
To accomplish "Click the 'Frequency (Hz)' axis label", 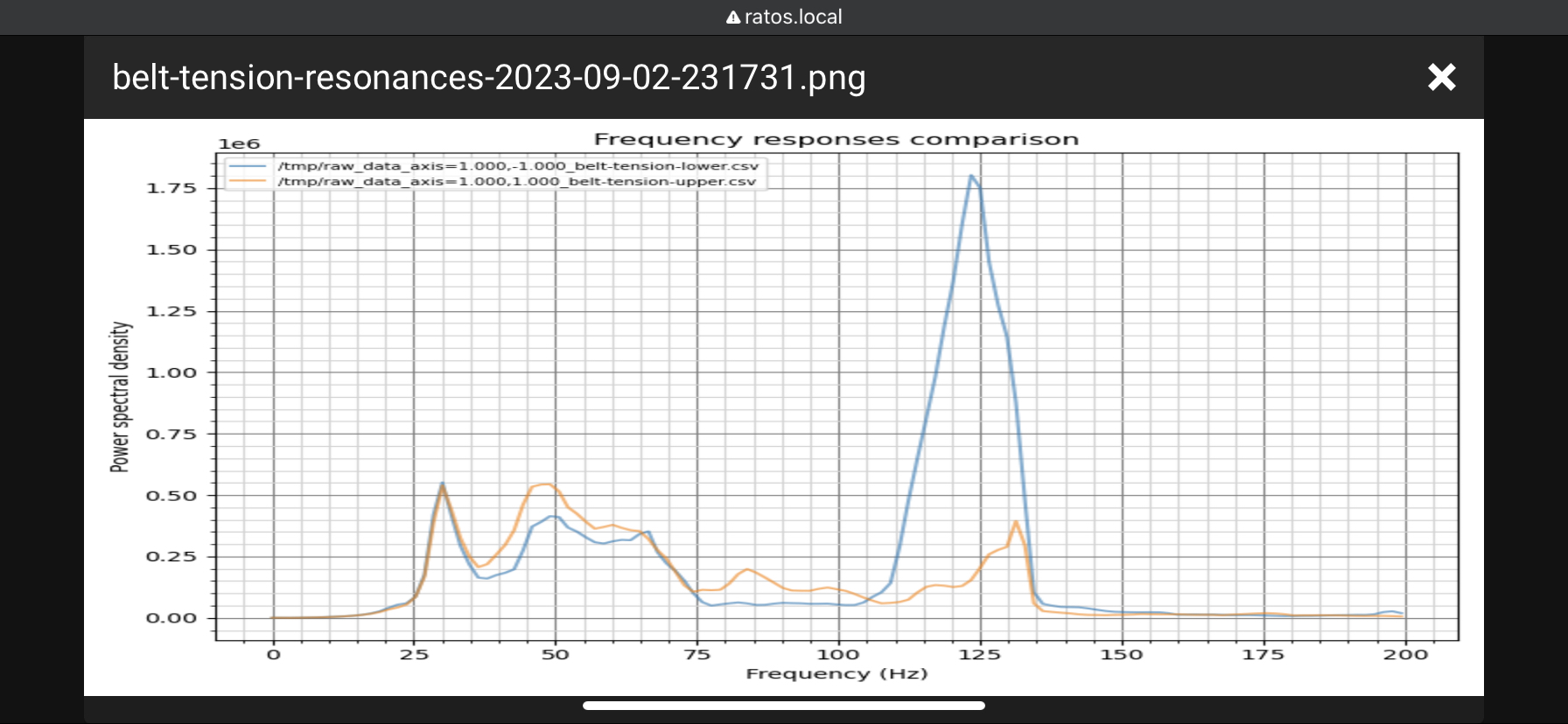I will 836,673.
